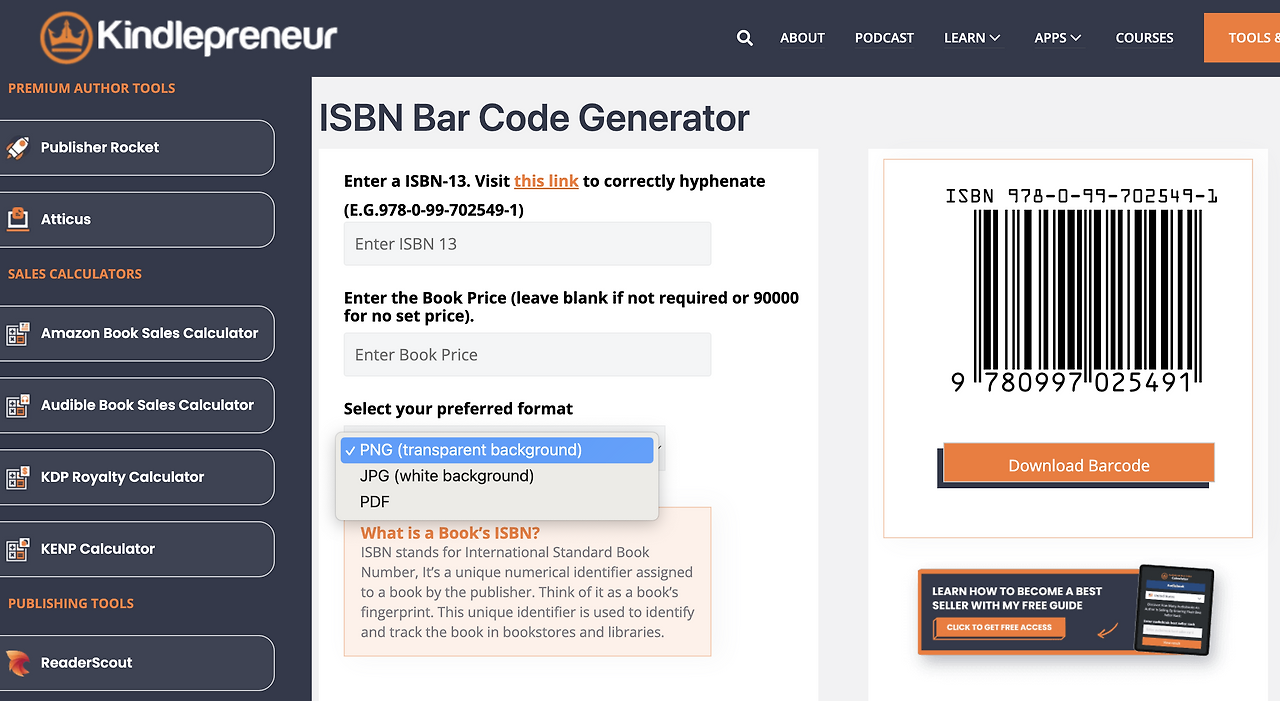
Task: Click the Enter Book Price field
Action: (x=527, y=355)
